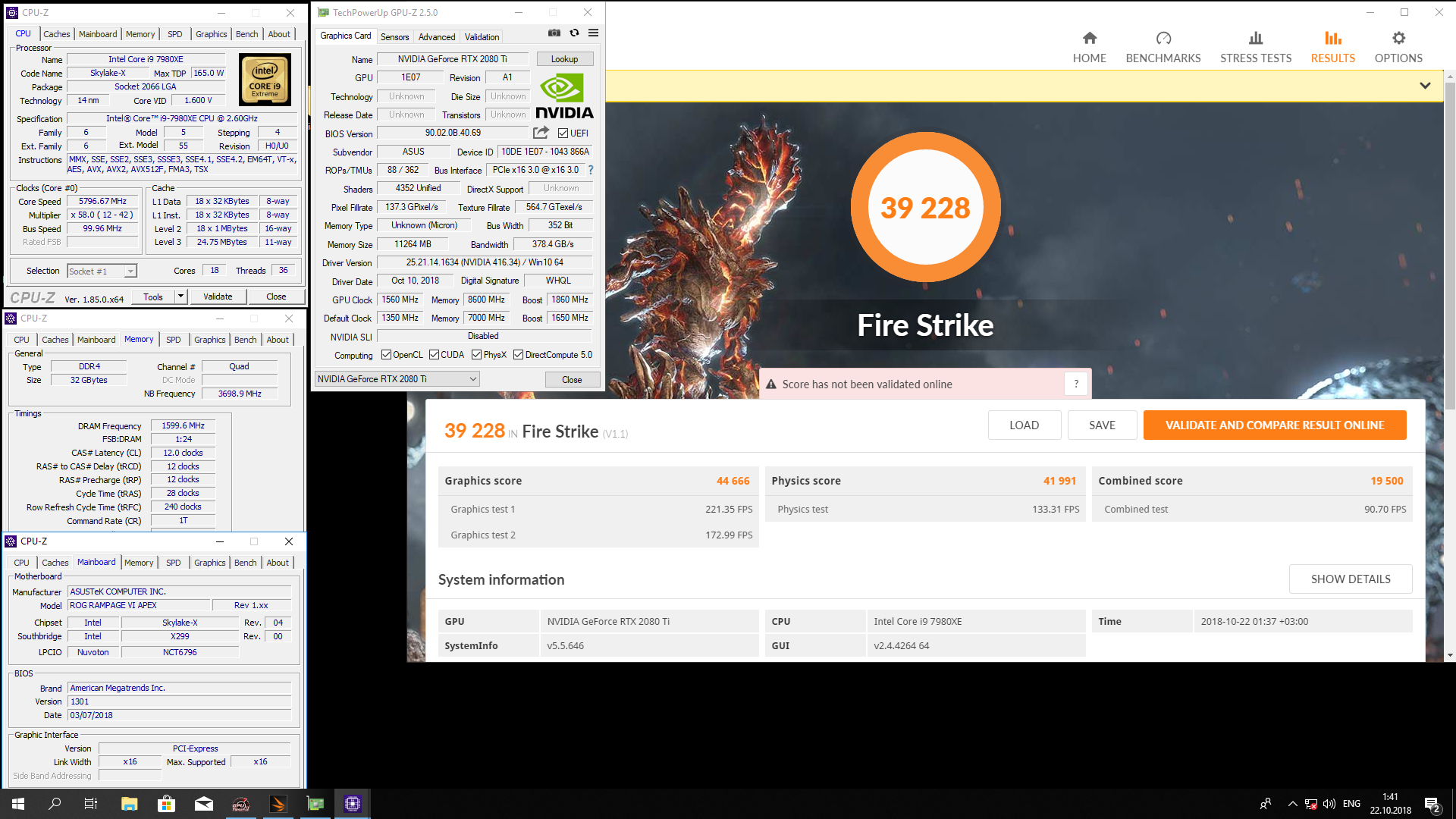Image resolution: width=1456 pixels, height=819 pixels.
Task: Open the Validation tab in GPU-Z
Action: click(482, 36)
